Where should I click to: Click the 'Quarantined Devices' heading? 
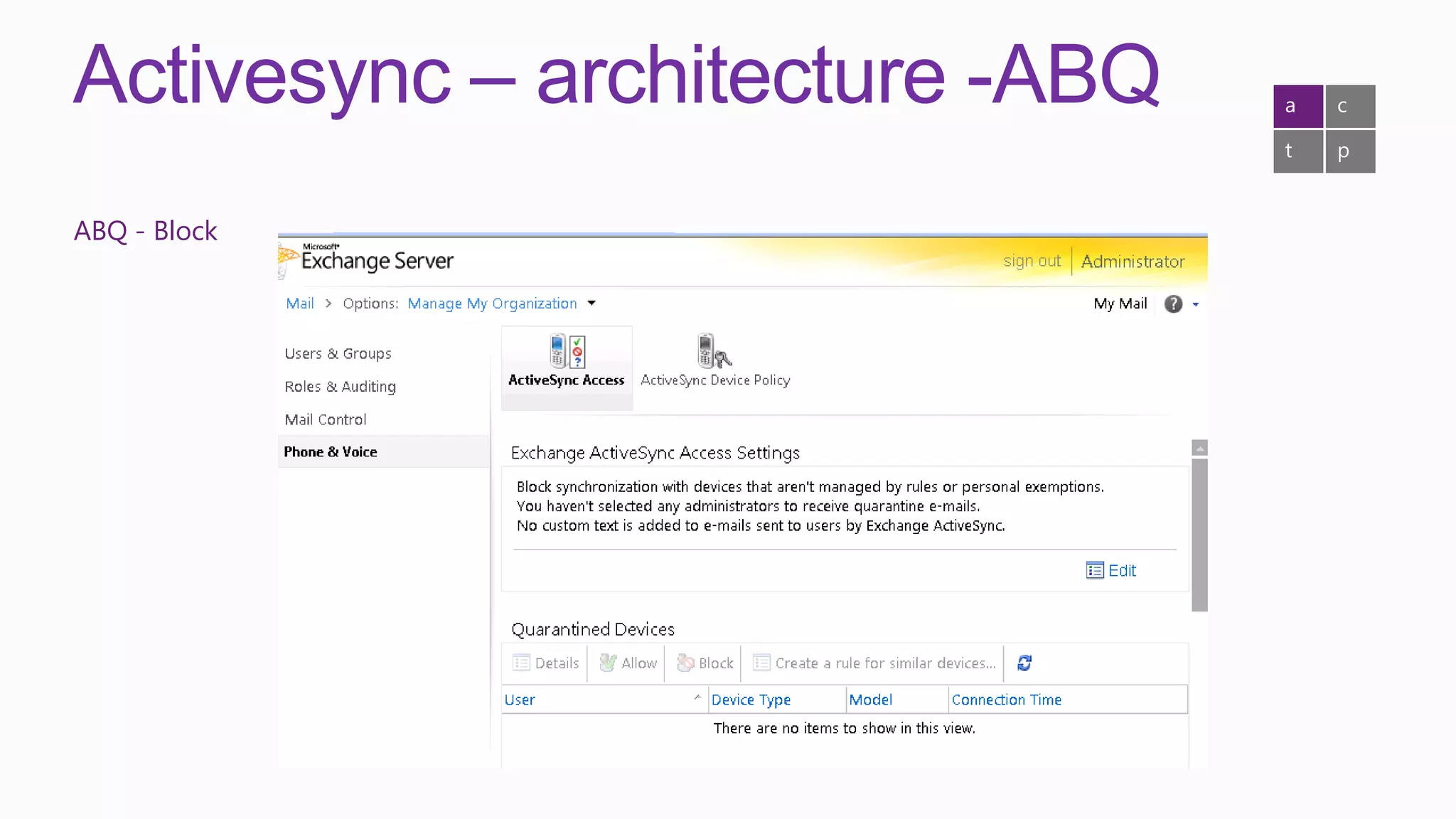click(593, 629)
